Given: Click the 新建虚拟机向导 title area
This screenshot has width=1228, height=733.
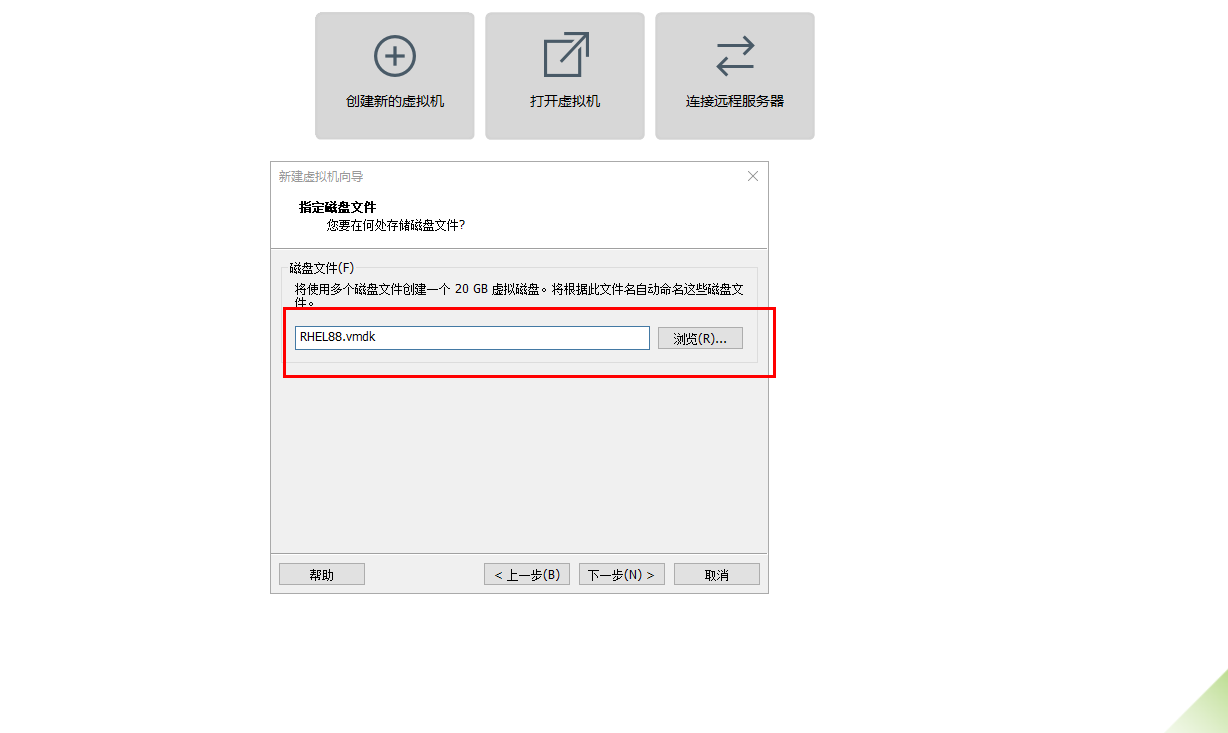Looking at the screenshot, I should [x=319, y=176].
